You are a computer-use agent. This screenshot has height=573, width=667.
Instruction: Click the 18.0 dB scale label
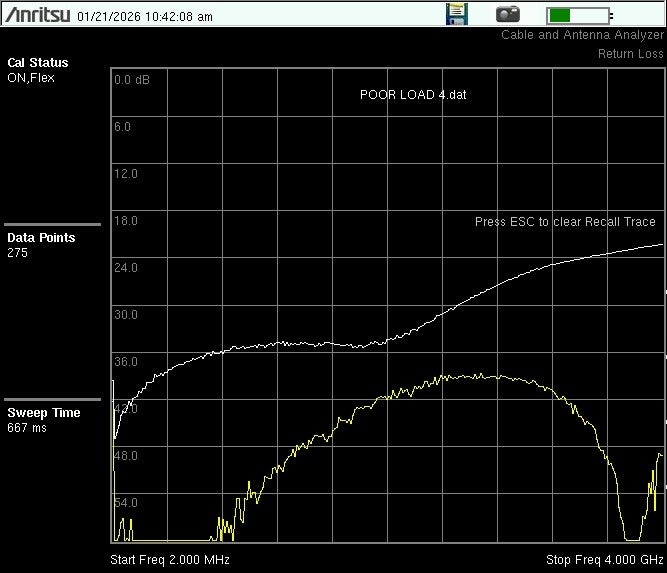125,221
